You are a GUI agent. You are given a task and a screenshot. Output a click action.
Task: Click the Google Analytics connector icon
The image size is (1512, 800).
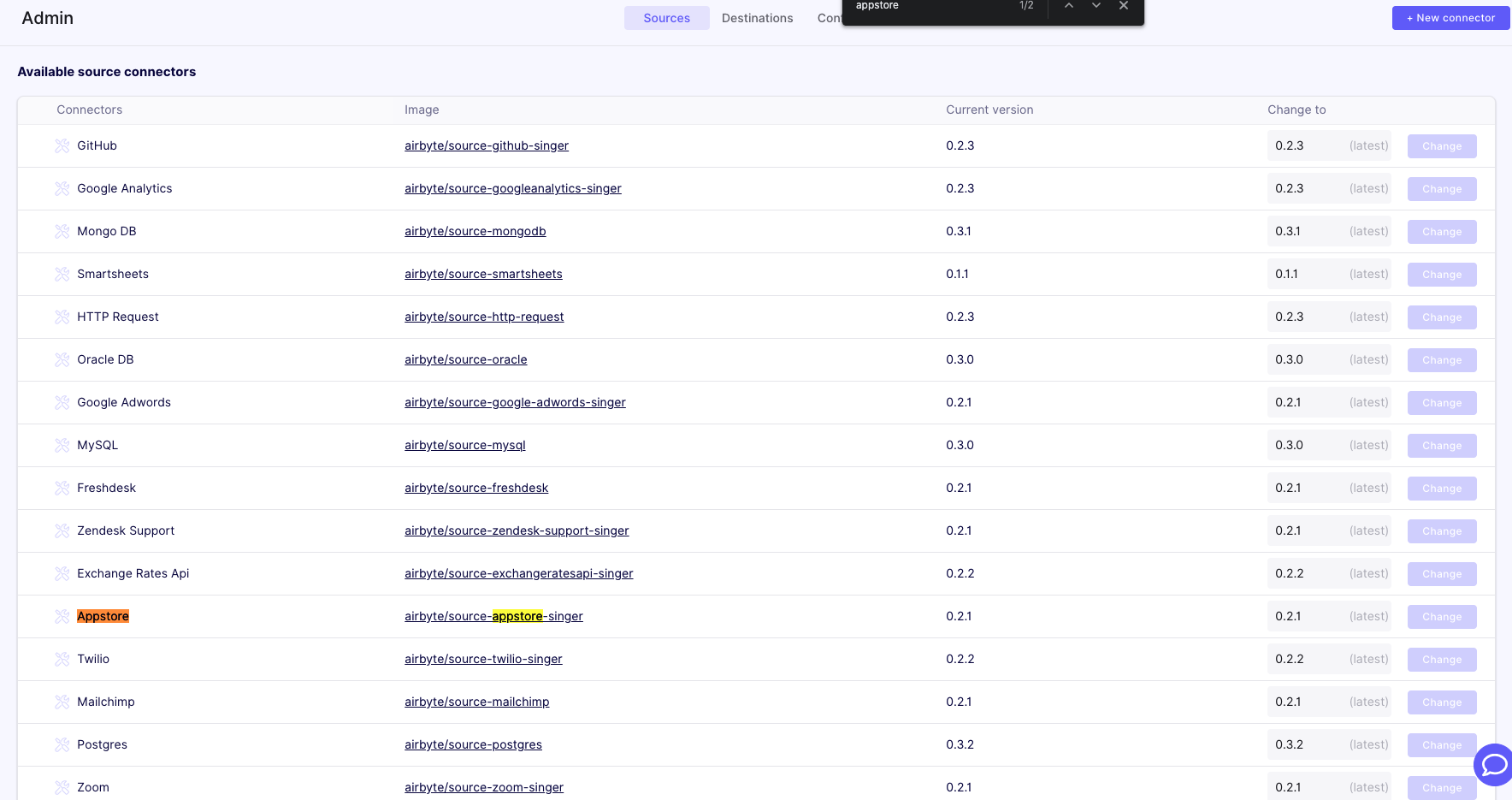pos(62,188)
